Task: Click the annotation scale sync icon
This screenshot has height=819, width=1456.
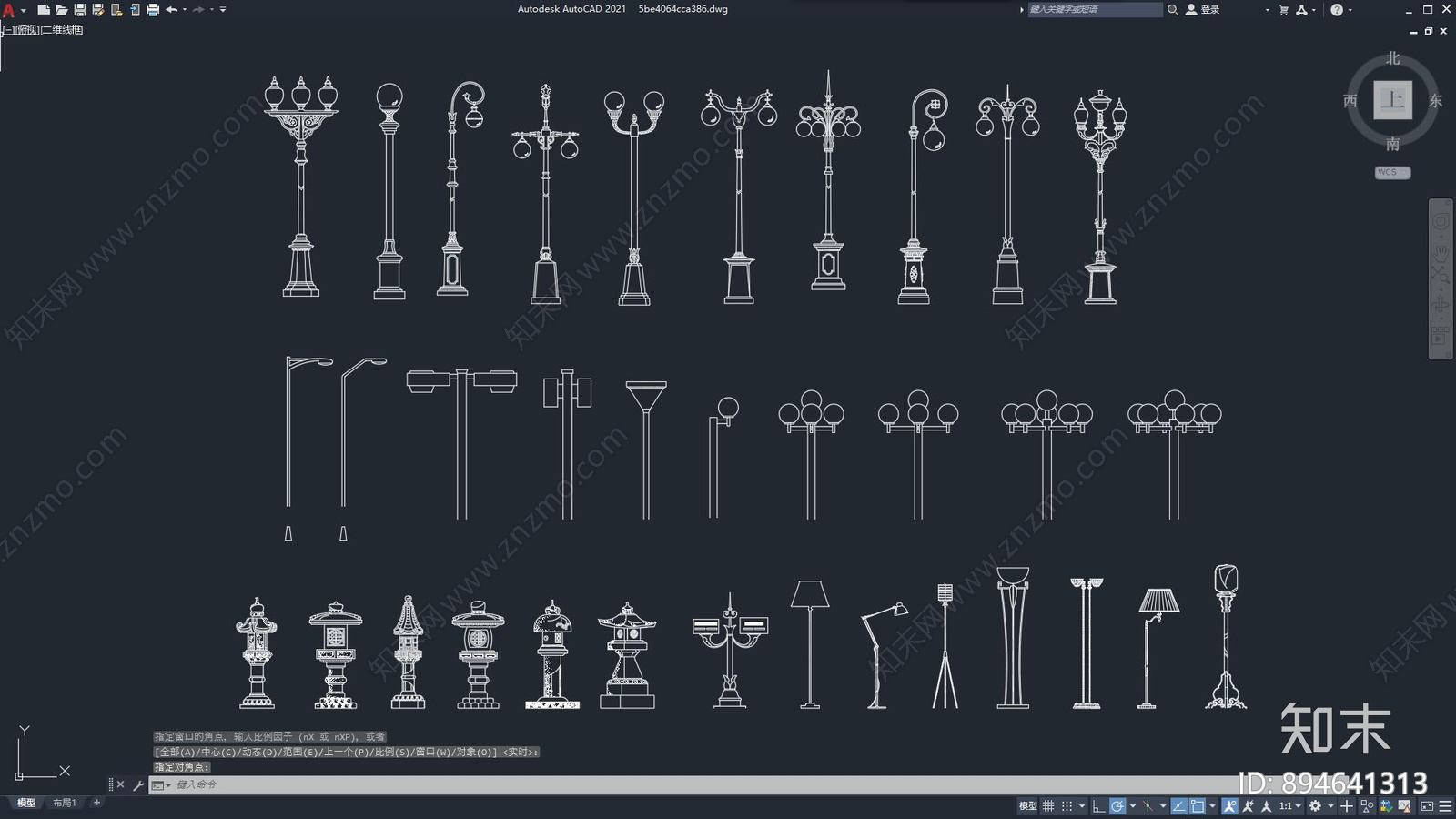Action: click(1267, 805)
